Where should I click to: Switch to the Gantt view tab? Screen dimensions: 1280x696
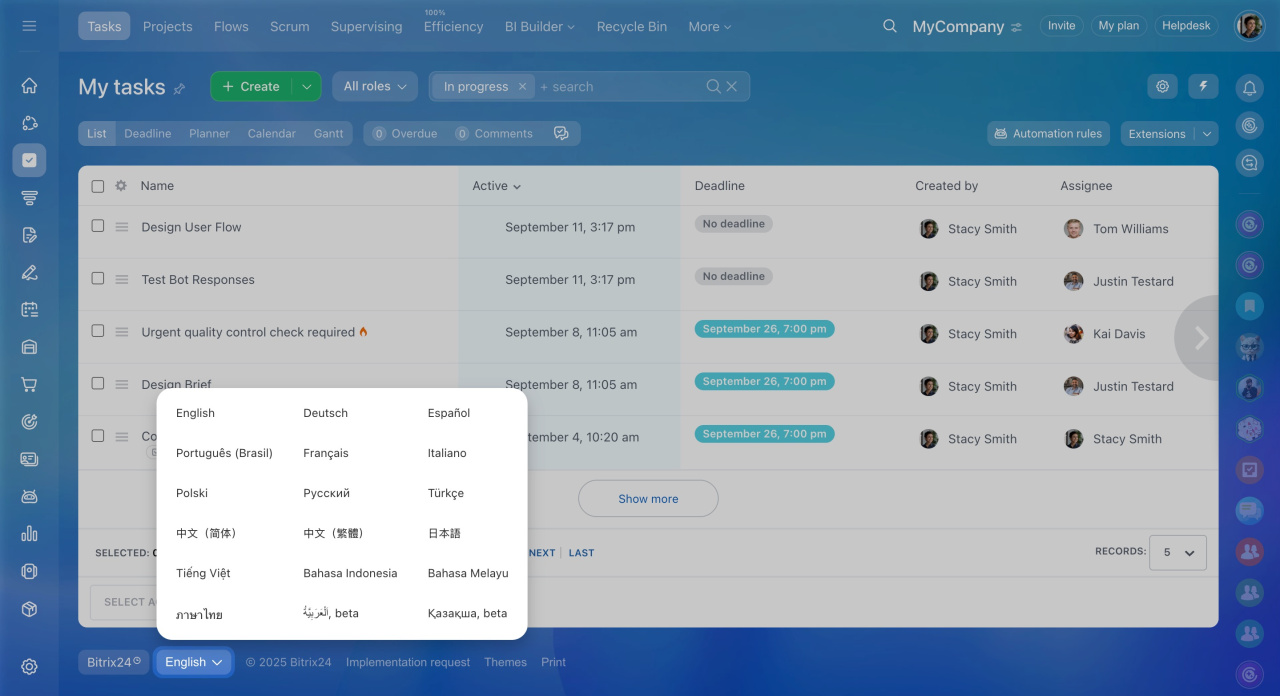[328, 133]
